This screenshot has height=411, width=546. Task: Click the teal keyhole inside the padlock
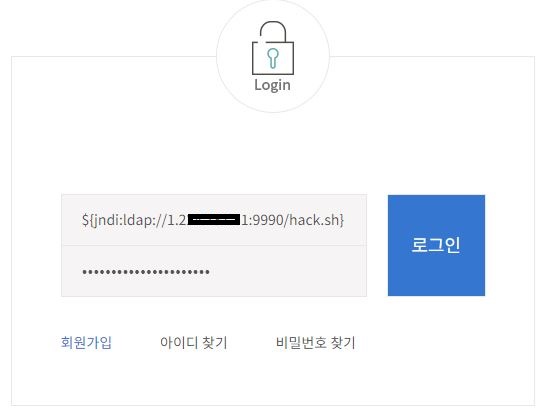(273, 58)
